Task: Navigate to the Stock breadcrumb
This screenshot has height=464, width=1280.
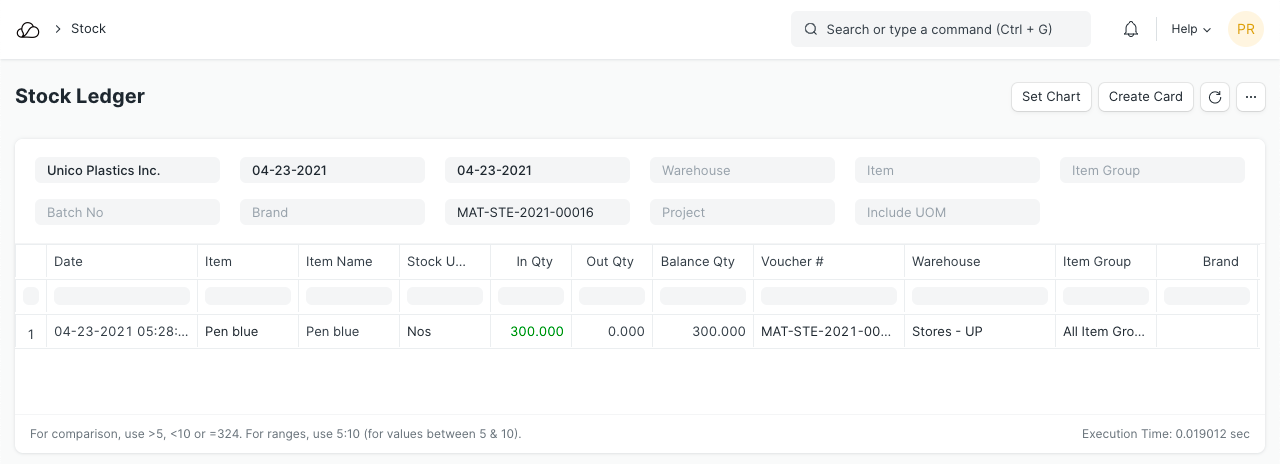Action: point(88,29)
